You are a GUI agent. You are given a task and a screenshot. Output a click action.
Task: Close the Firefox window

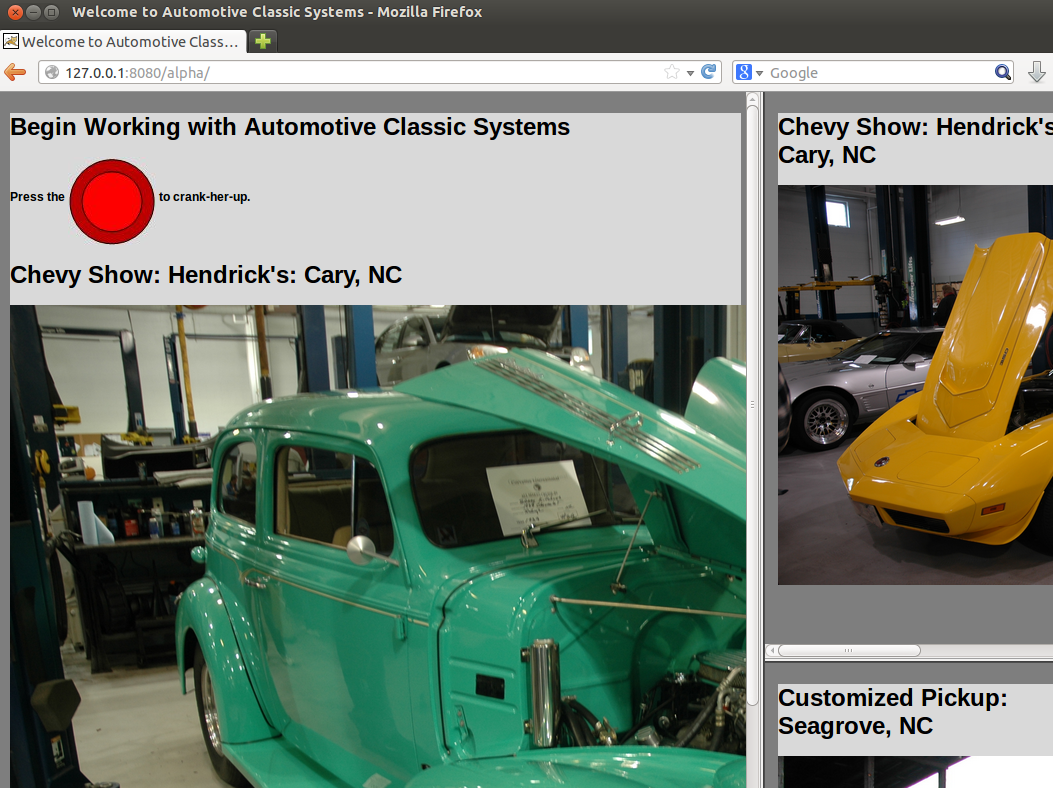(14, 12)
